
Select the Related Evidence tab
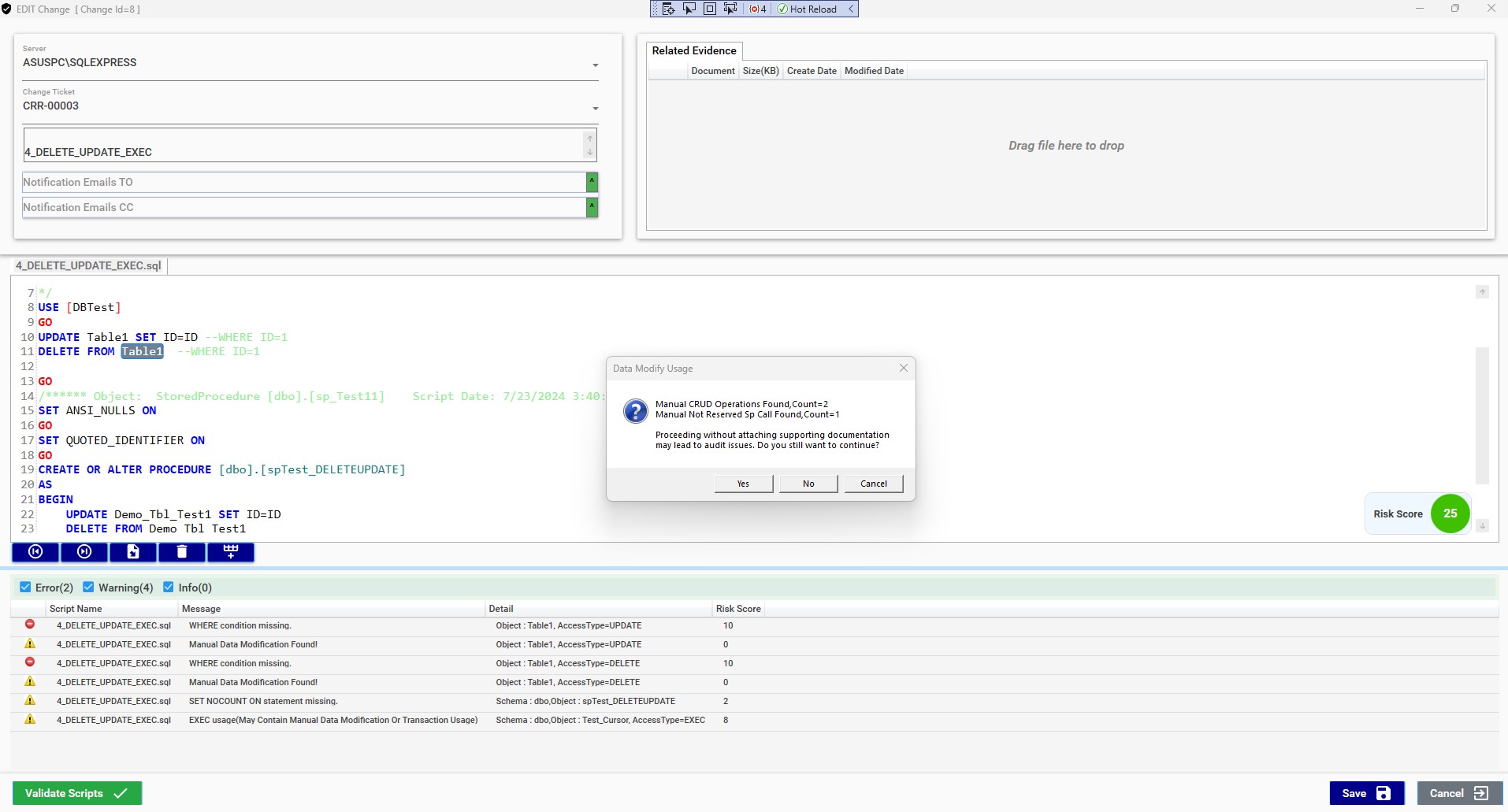(x=694, y=51)
